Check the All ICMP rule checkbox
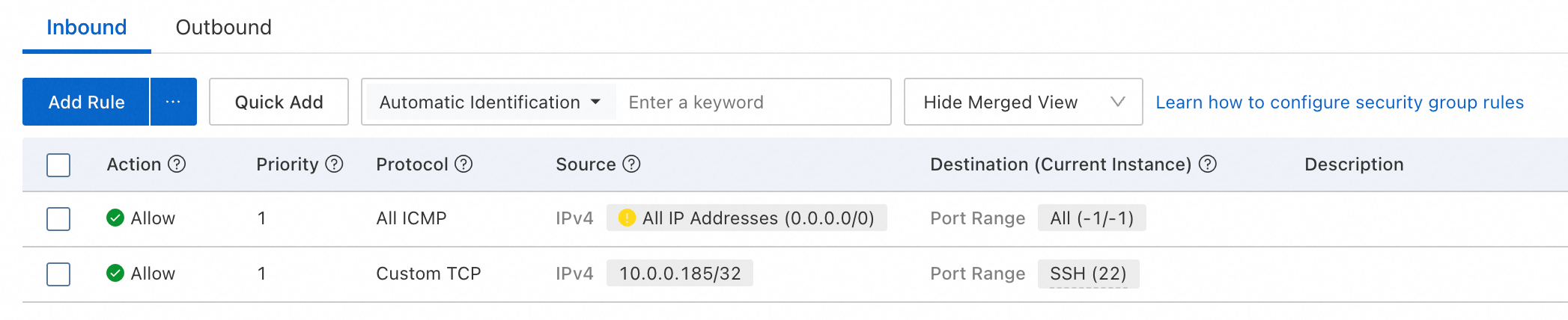 coord(58,219)
